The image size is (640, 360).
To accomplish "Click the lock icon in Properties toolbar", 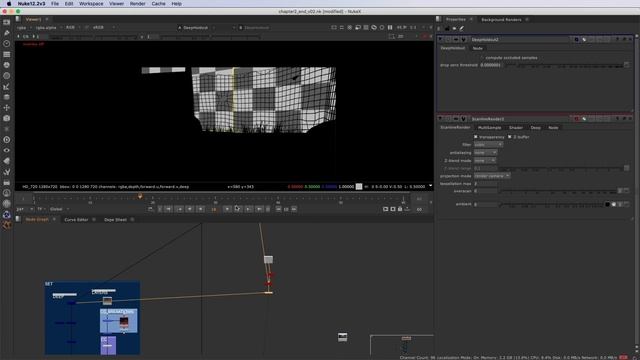I will pos(447,29).
